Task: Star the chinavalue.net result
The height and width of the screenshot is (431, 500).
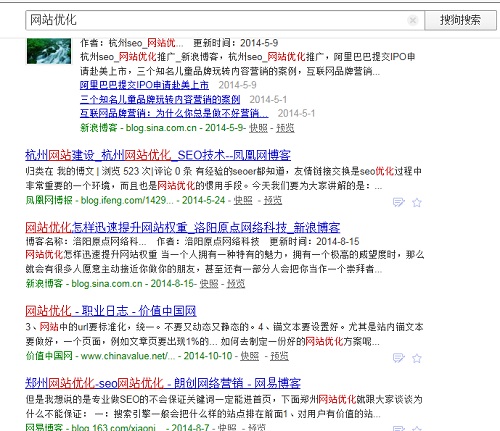Action: [417, 358]
